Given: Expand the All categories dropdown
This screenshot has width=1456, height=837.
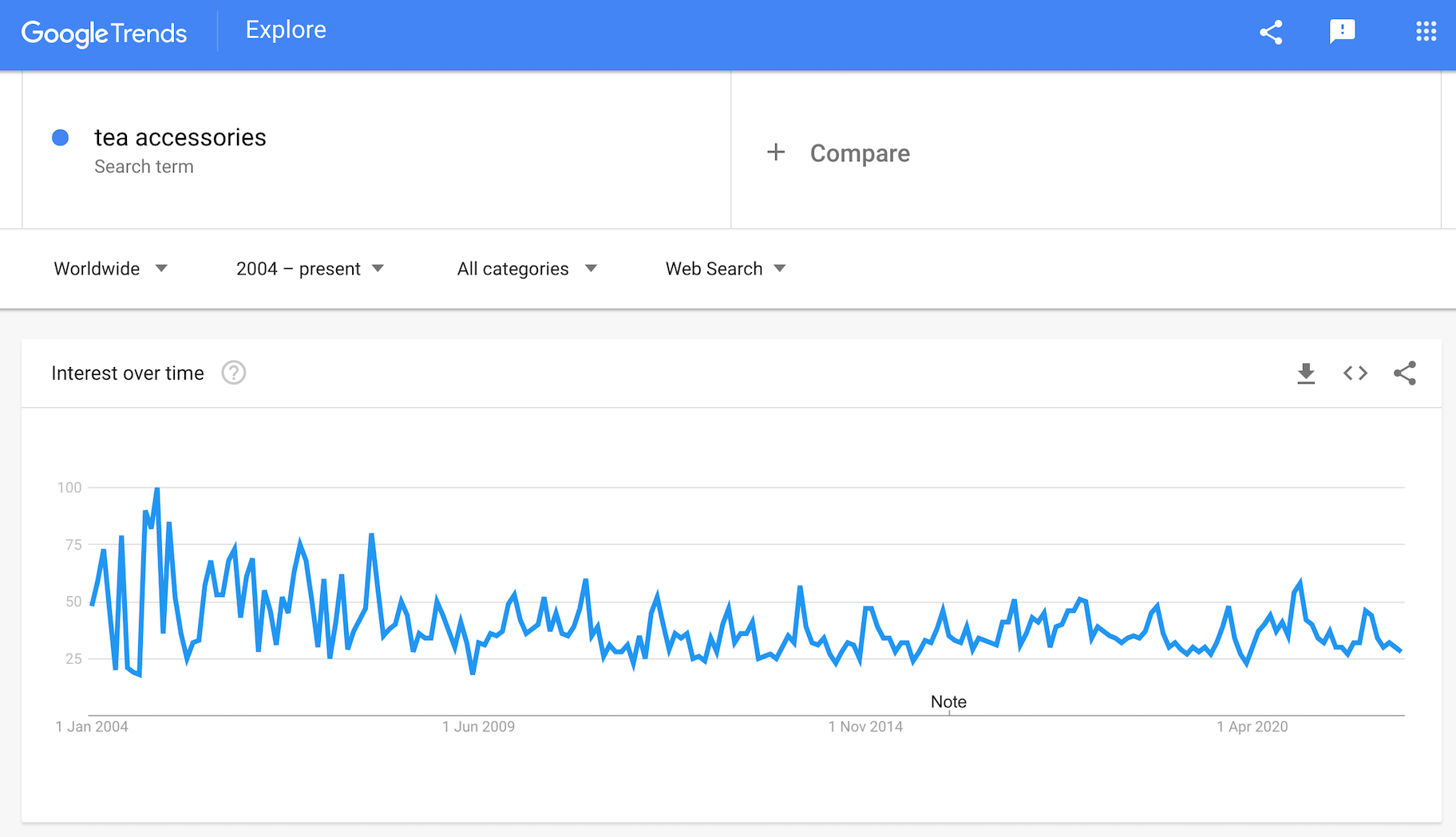Looking at the screenshot, I should 527,269.
